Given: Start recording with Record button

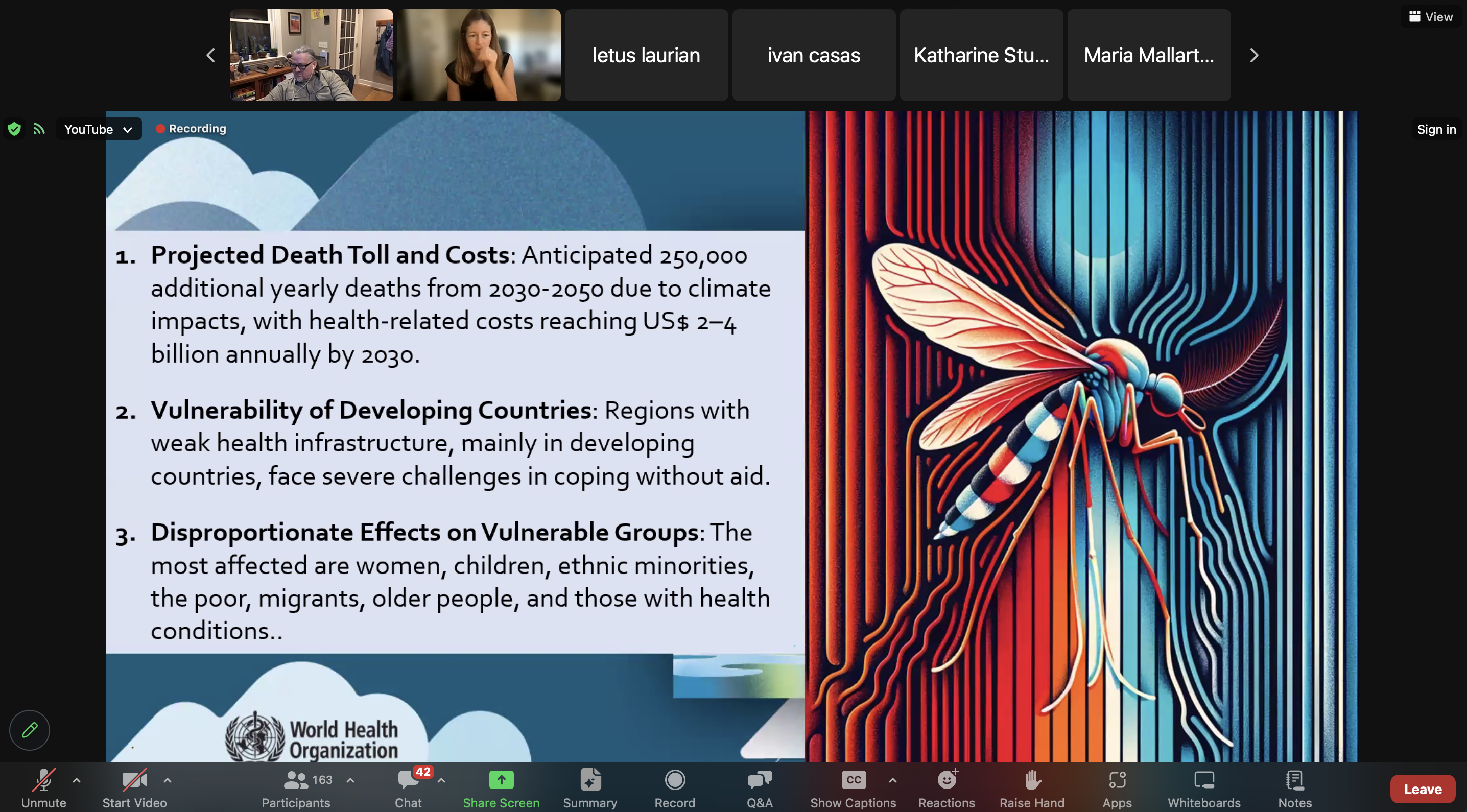Looking at the screenshot, I should (675, 788).
